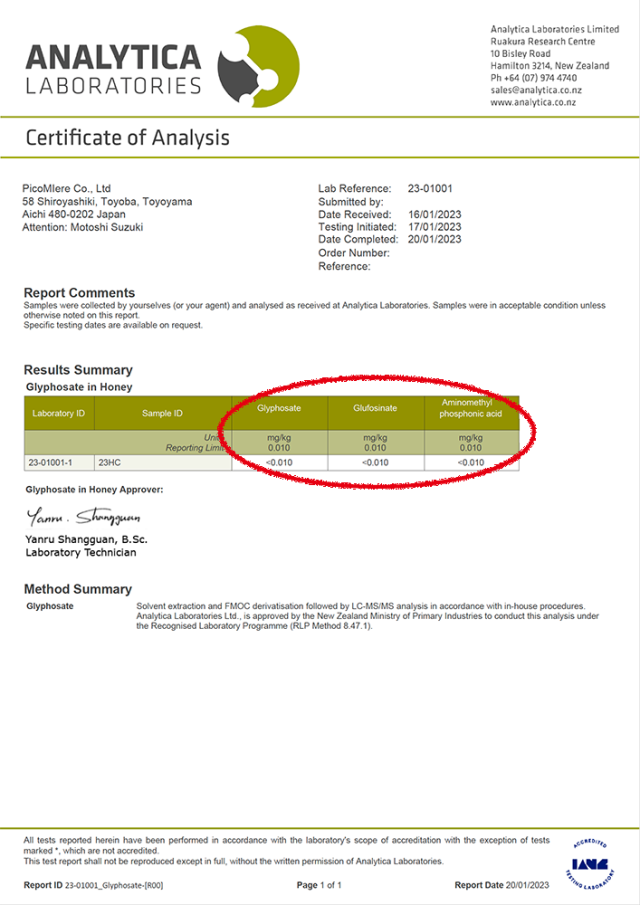Select the table cell 23-01001-1
Screen dimensions: 640x905
pyautogui.click(x=59, y=463)
